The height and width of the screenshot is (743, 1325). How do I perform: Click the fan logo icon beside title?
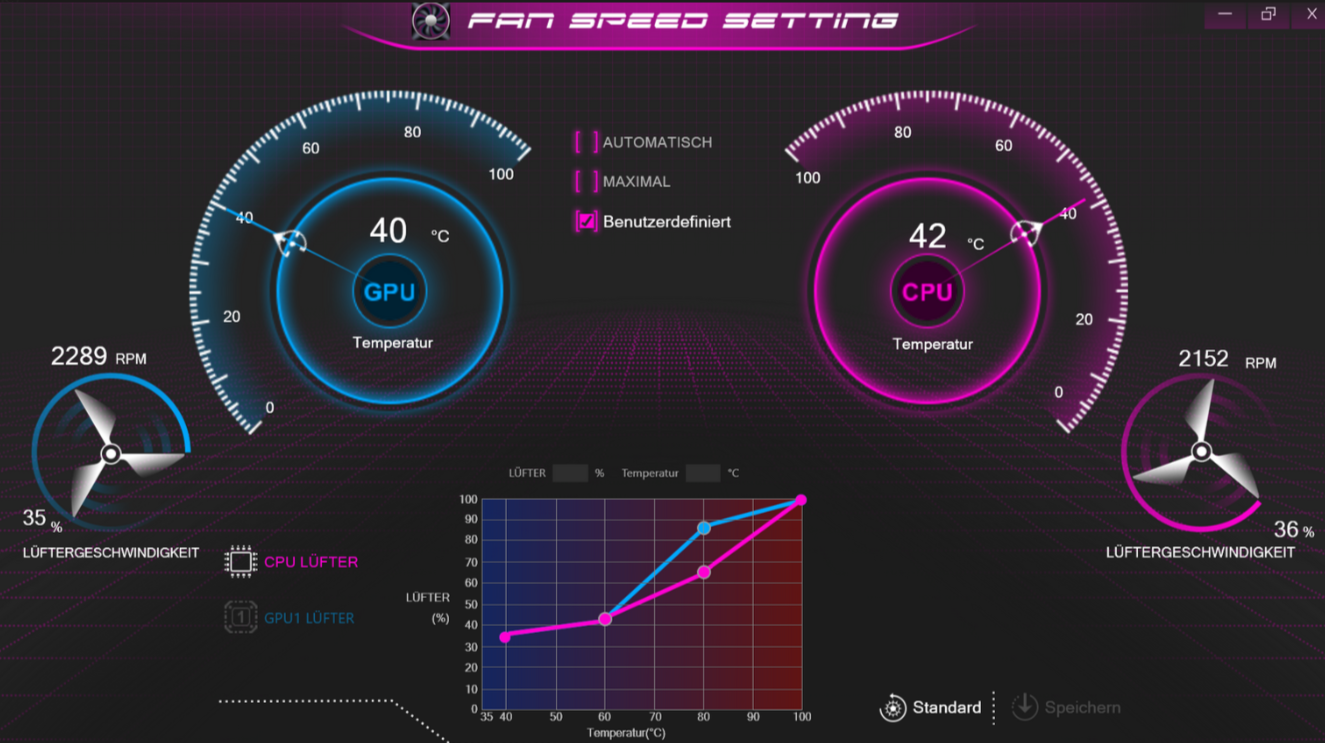pyautogui.click(x=431, y=21)
